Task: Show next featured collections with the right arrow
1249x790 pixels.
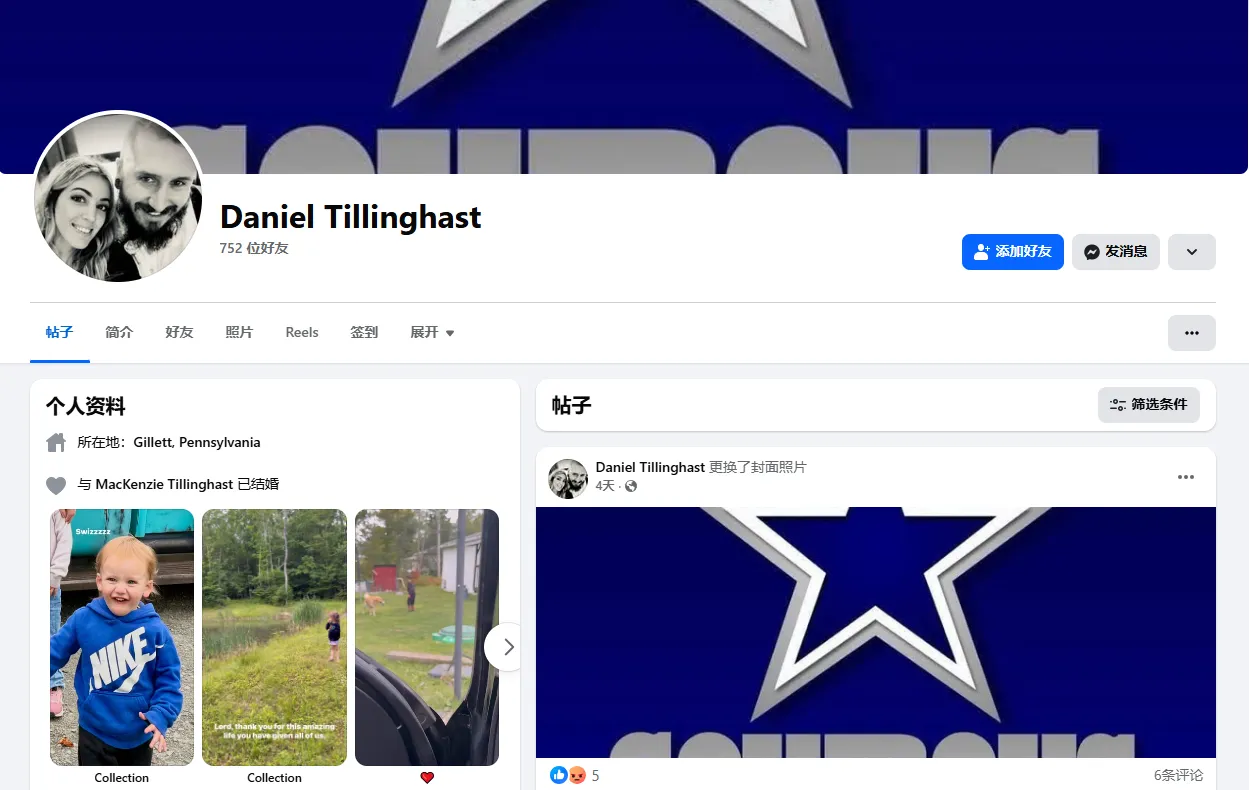Action: 508,647
